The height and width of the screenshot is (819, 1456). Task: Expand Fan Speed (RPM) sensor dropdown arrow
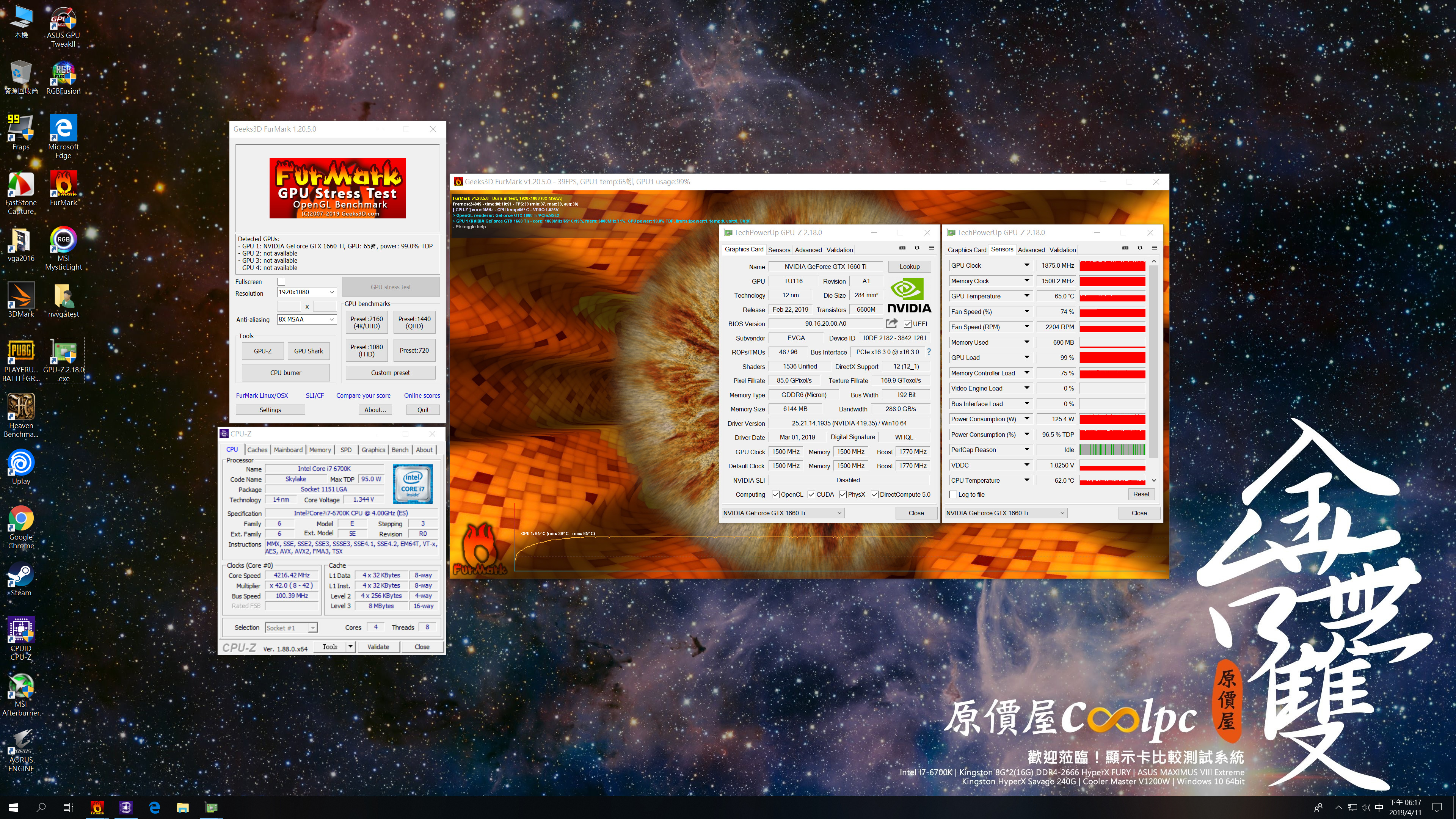pos(1026,327)
